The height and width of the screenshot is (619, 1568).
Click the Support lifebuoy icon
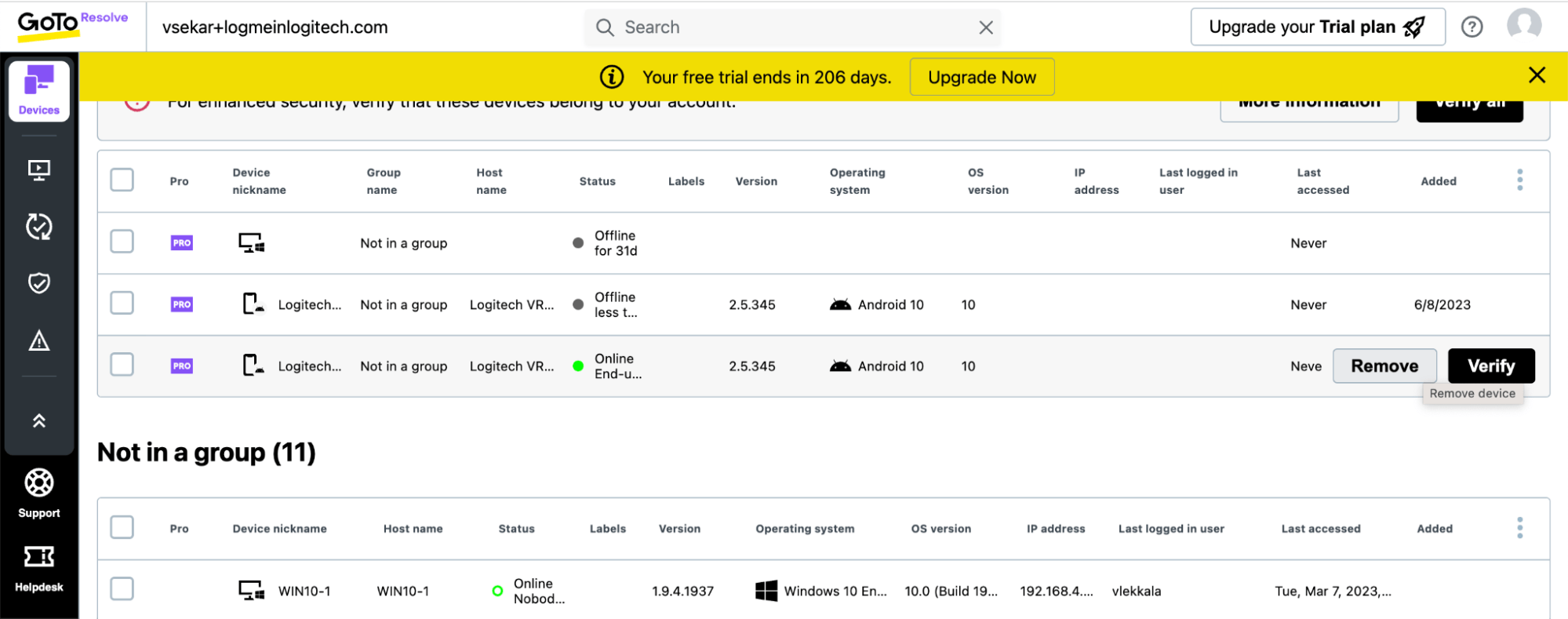pyautogui.click(x=38, y=483)
